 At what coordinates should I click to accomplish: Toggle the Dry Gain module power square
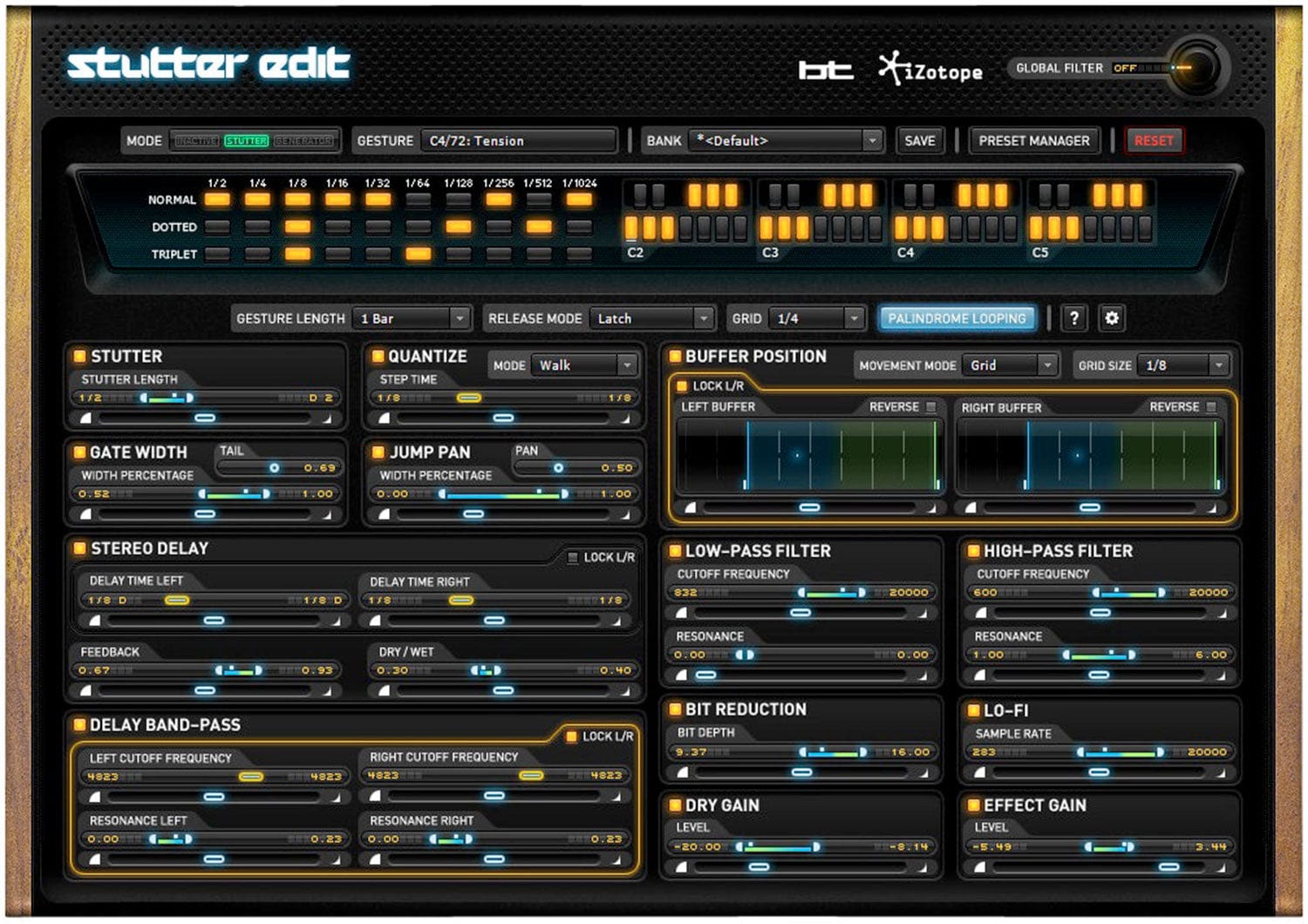pos(674,805)
